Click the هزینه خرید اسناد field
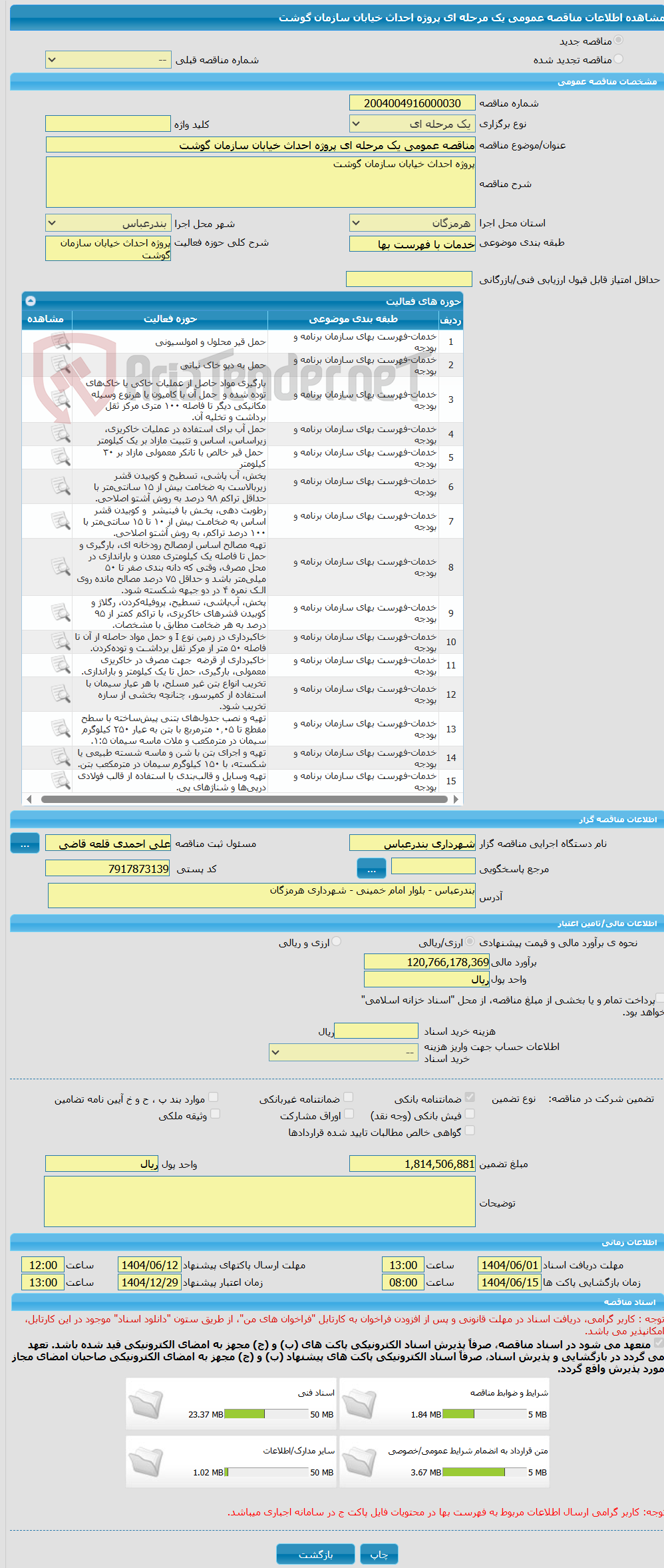Screen dimensions: 664x1568 pyautogui.click(x=376, y=1031)
